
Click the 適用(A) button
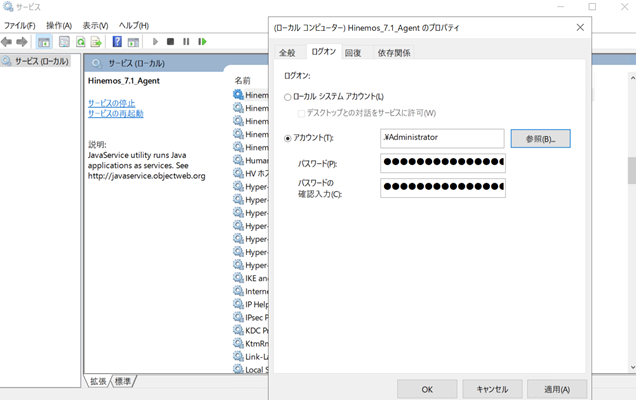(x=557, y=389)
